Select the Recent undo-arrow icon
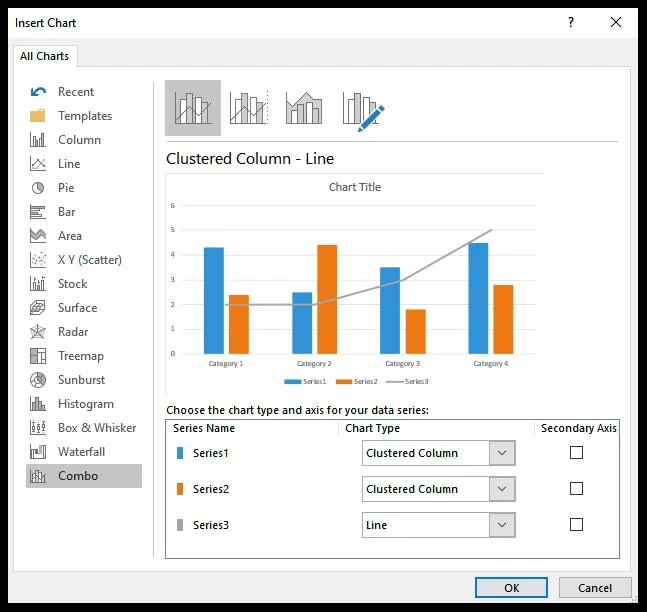Image resolution: width=647 pixels, height=612 pixels. 38,92
